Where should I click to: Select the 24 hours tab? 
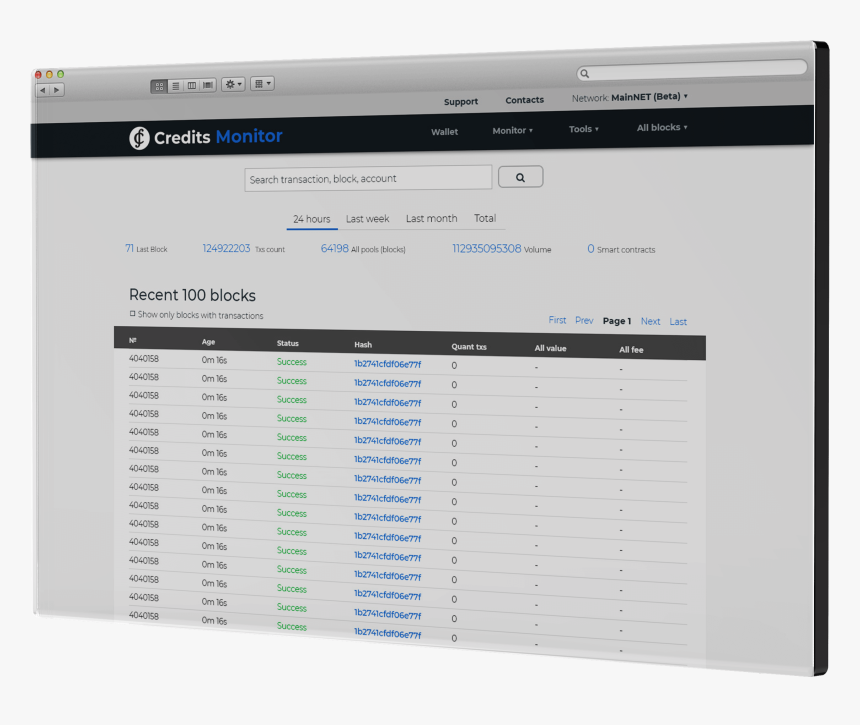pos(312,219)
